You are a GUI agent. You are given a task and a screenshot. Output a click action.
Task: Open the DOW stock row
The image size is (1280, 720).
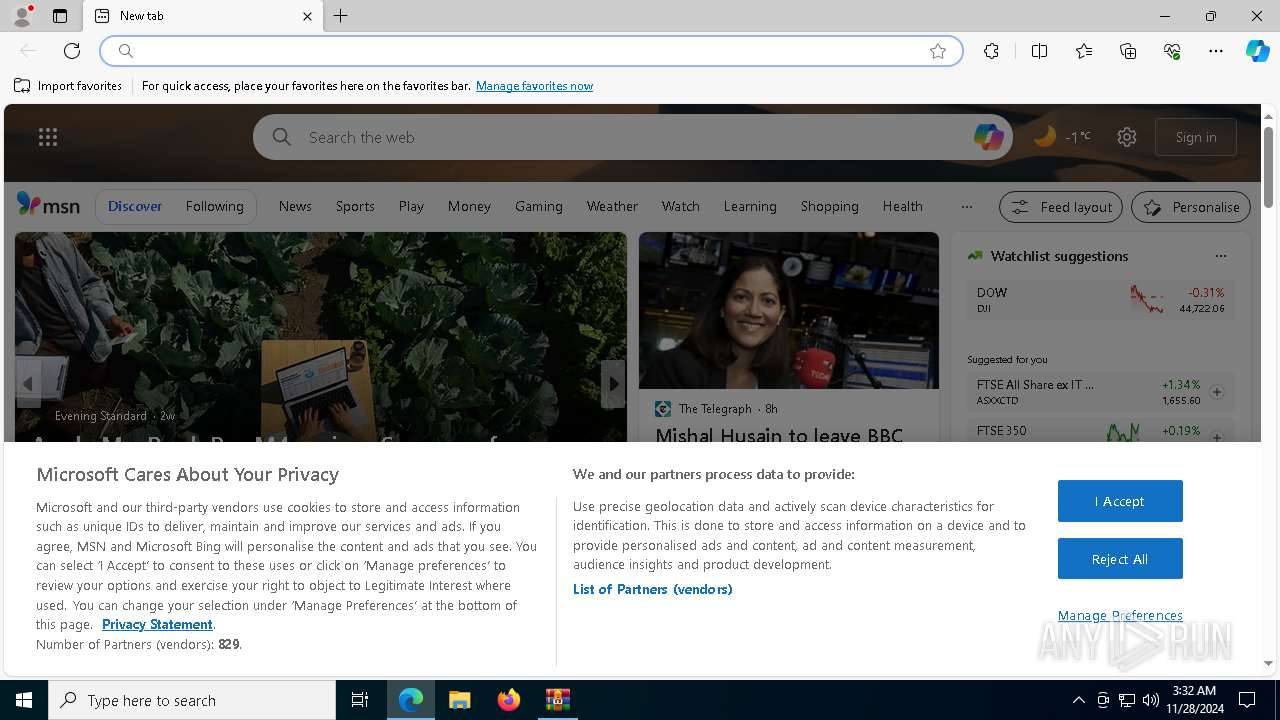click(x=1101, y=300)
